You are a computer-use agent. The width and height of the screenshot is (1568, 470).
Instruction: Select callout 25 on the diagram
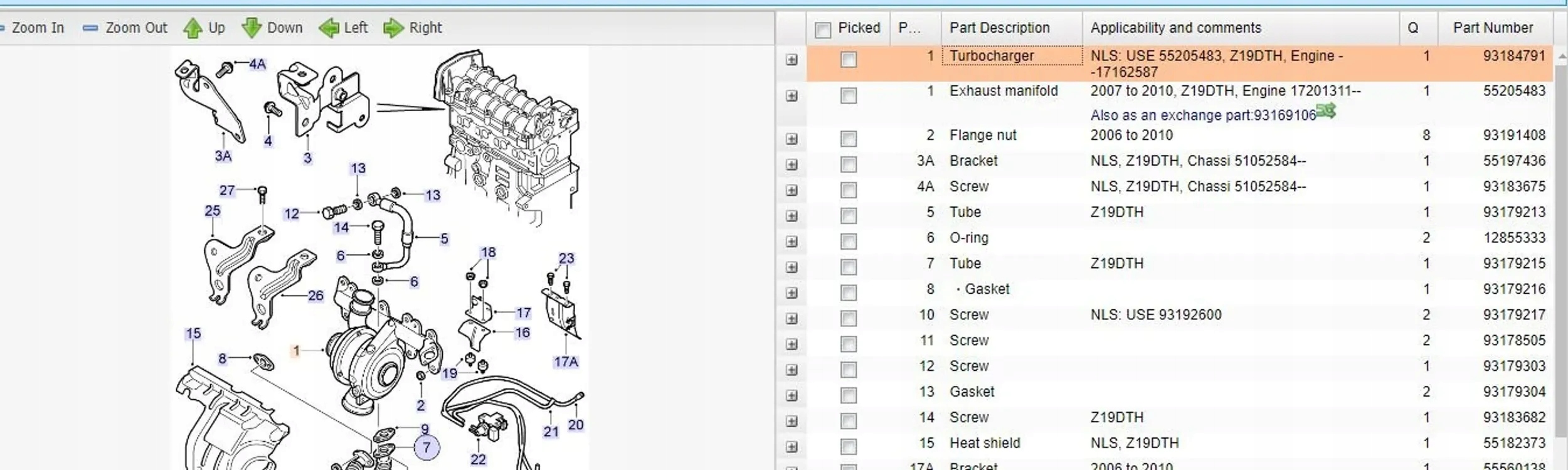tap(213, 211)
